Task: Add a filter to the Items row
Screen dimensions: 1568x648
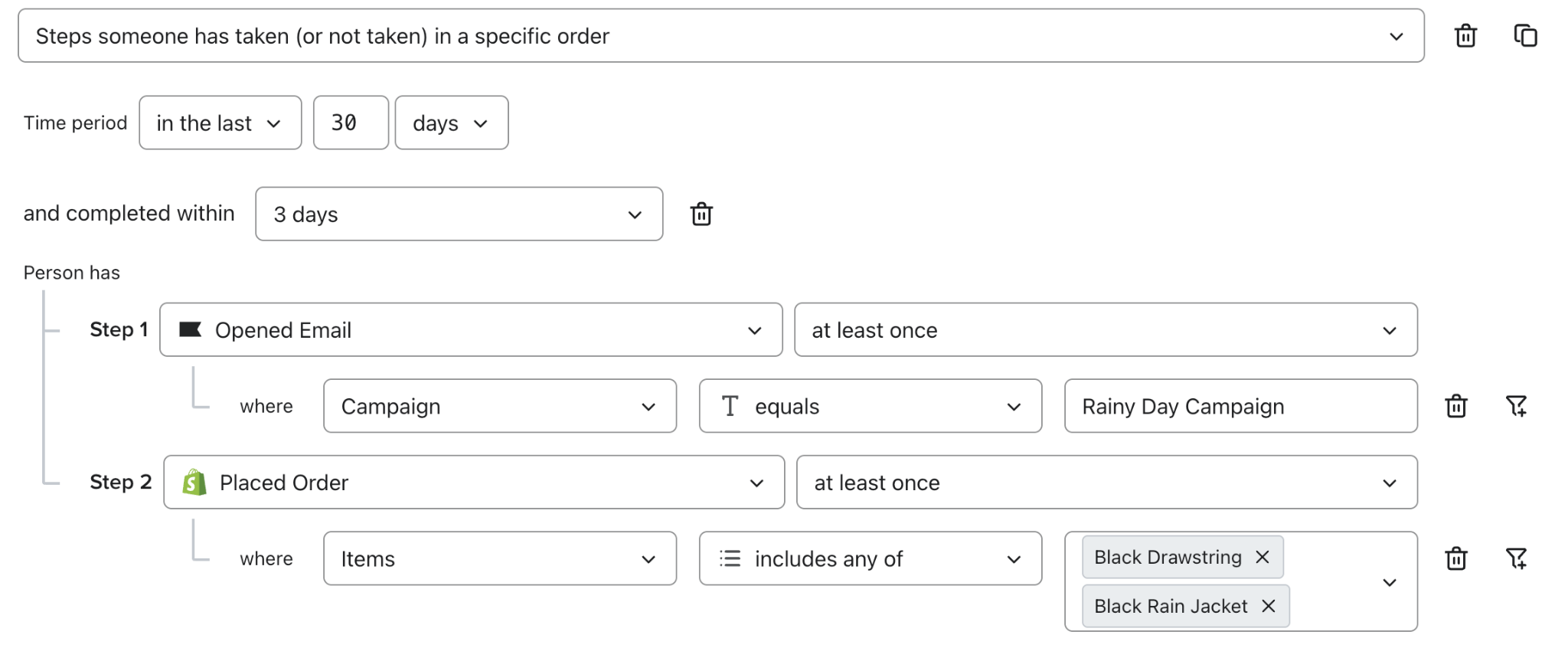Action: coord(1515,559)
